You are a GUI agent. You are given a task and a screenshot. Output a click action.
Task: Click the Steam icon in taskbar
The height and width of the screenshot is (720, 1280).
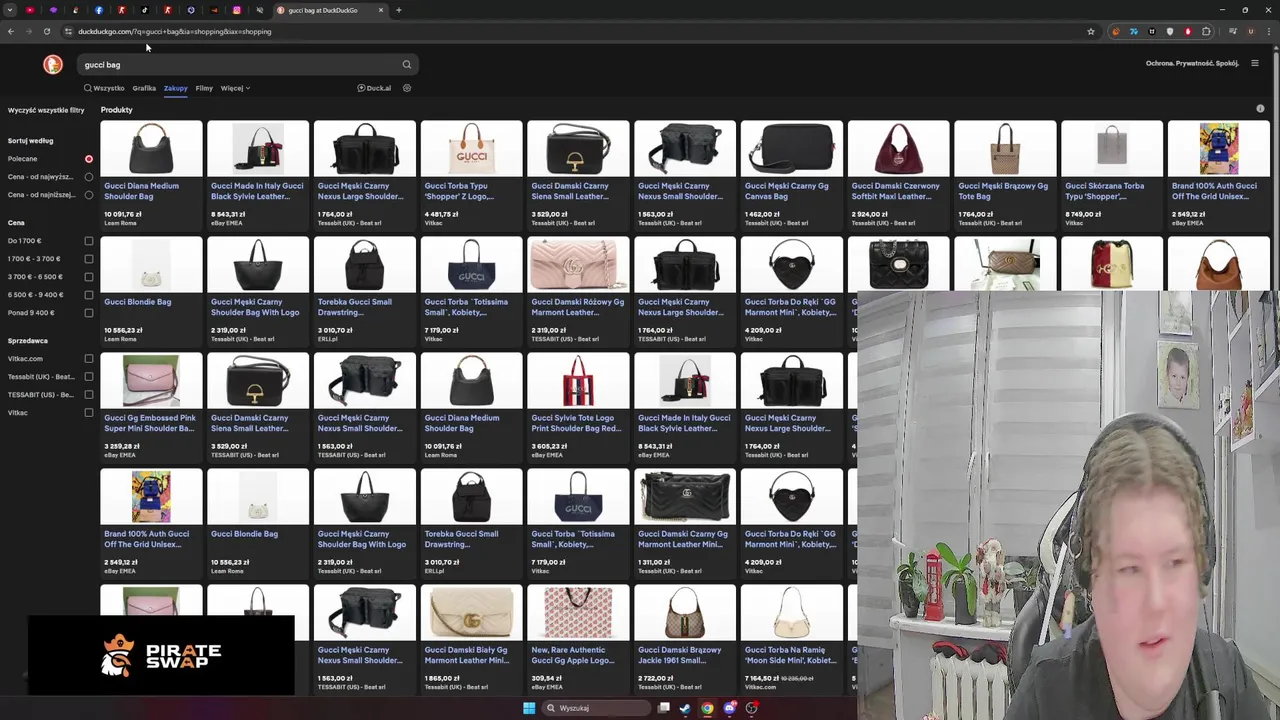(x=685, y=708)
